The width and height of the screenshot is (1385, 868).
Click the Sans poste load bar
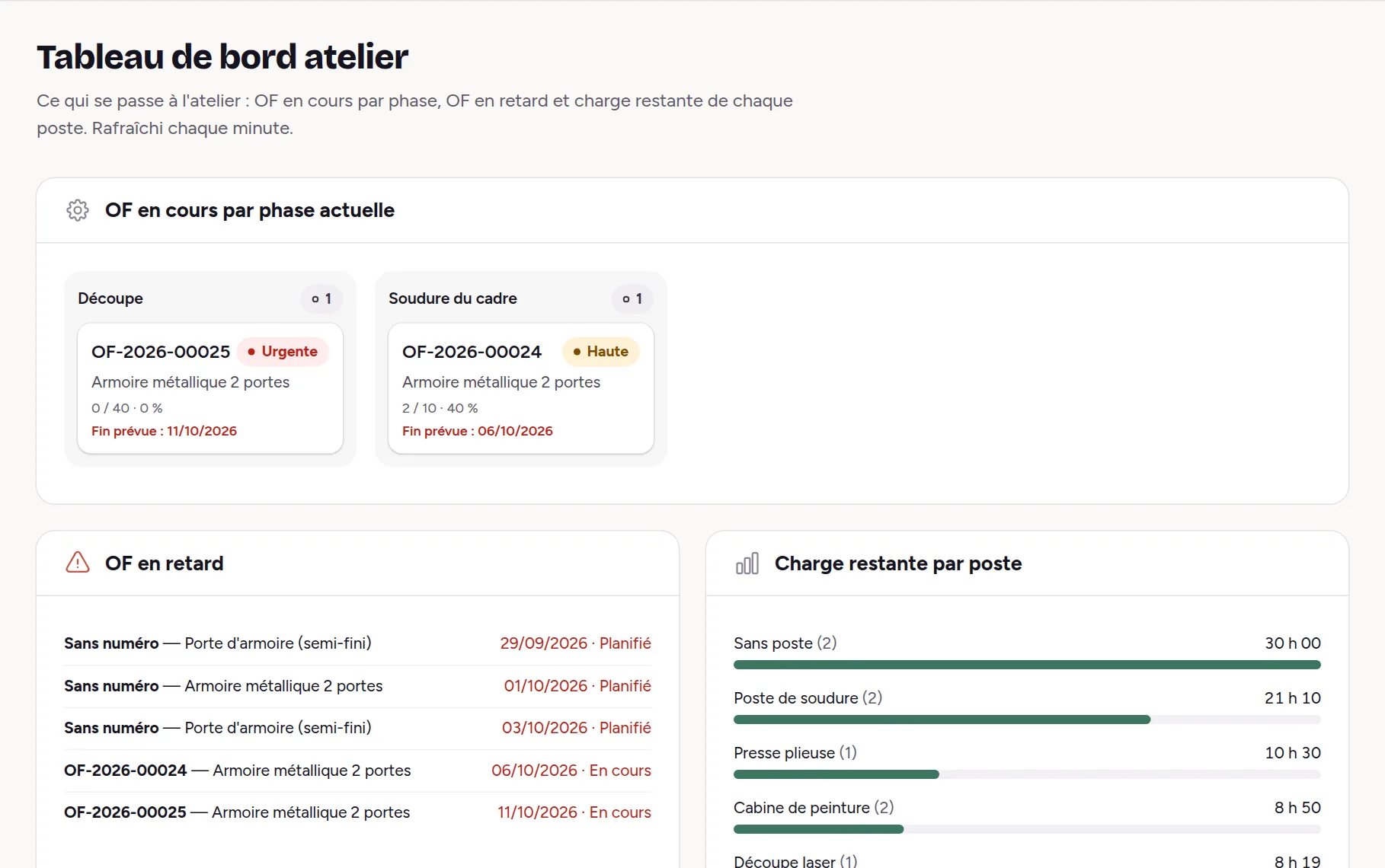point(1027,665)
